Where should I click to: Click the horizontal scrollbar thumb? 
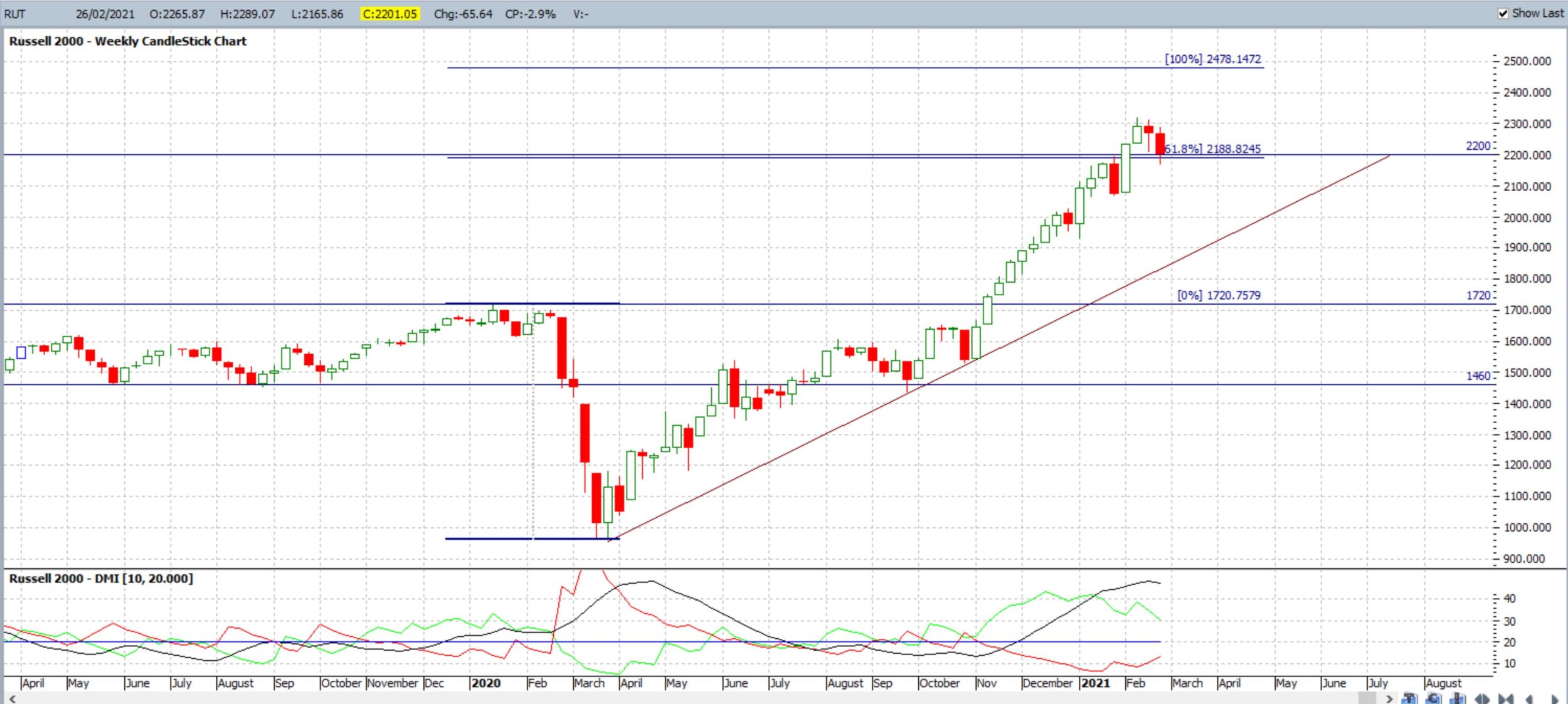coord(1367,698)
